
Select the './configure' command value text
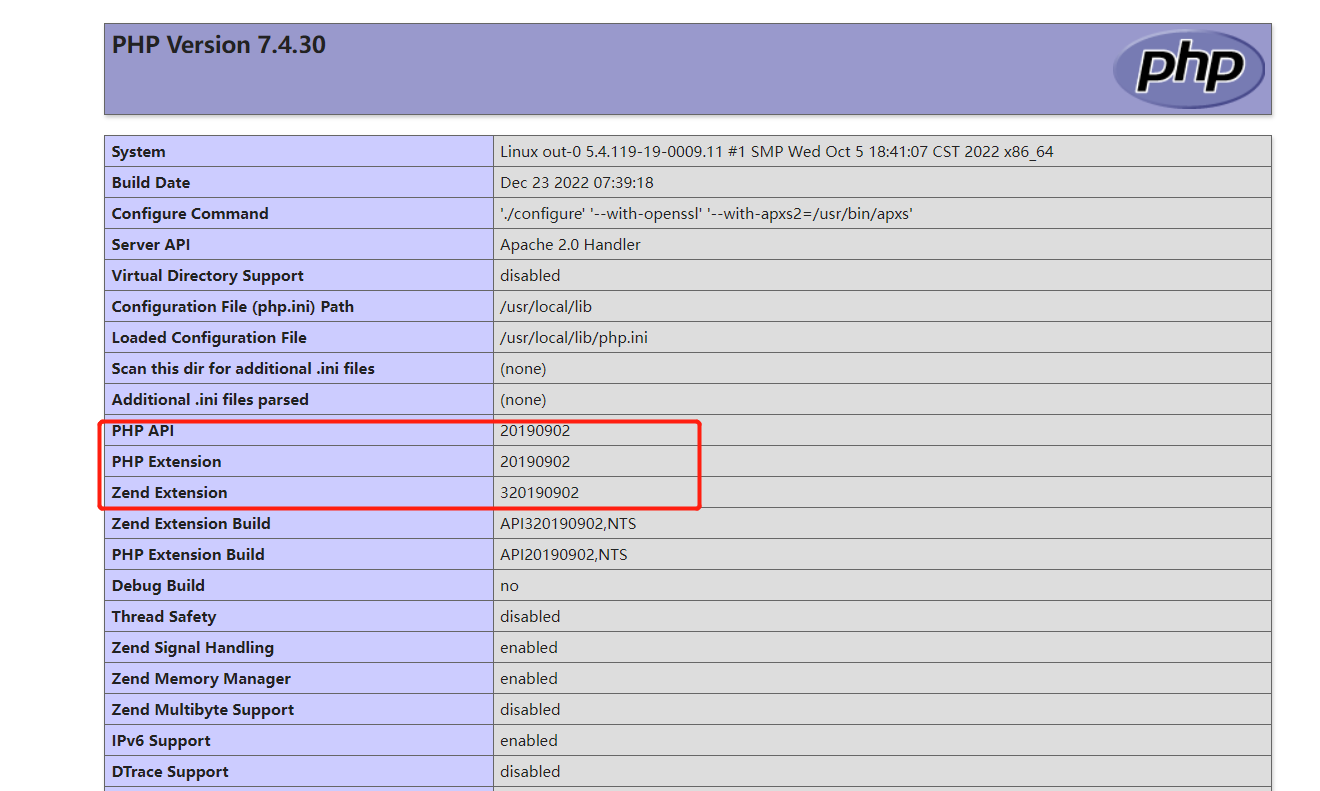pos(707,214)
